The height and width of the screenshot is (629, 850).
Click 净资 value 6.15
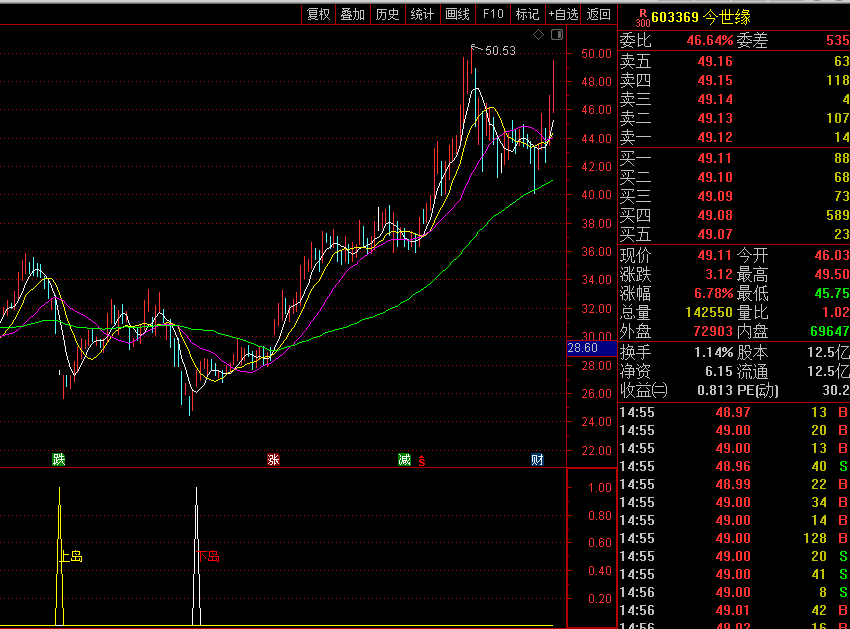click(x=719, y=371)
